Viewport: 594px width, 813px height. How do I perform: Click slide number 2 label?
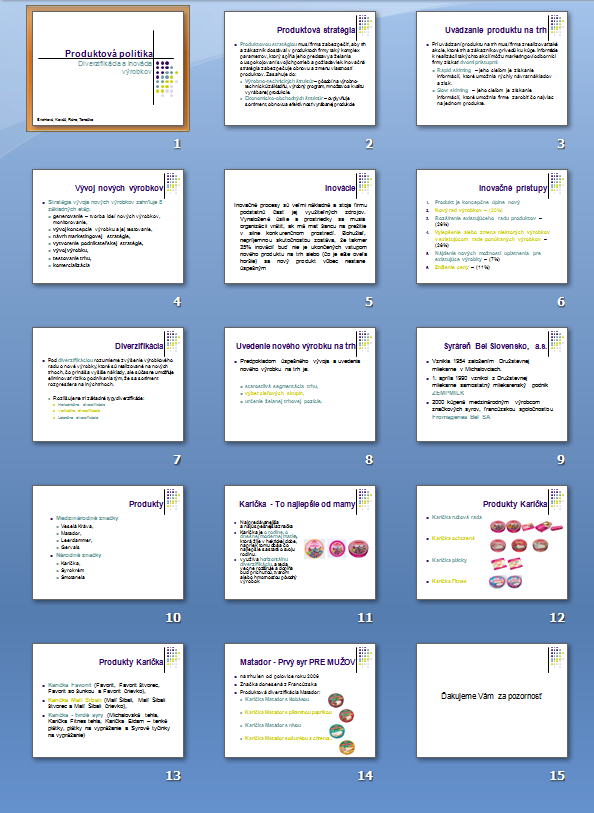(x=369, y=144)
